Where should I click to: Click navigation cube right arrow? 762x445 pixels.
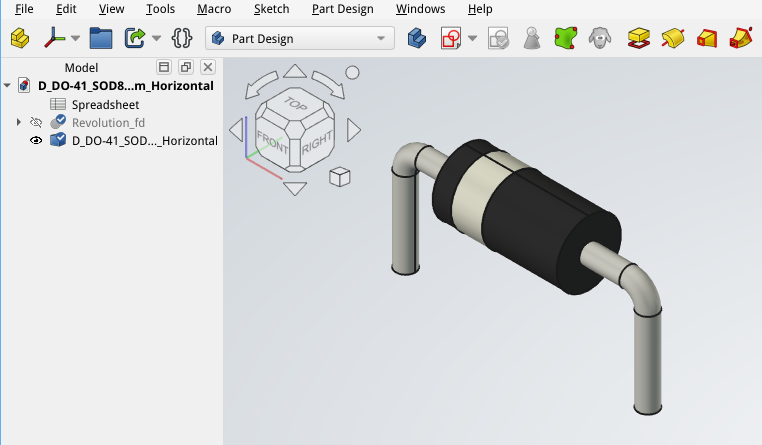pyautogui.click(x=354, y=130)
